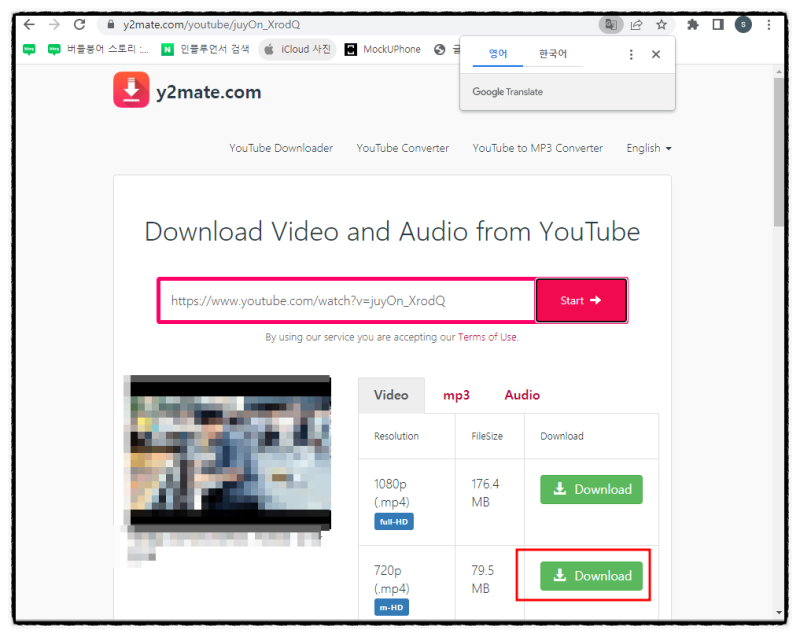Click the 79.5 MB file size
Viewport: 800px width, 637px height.
483,579
